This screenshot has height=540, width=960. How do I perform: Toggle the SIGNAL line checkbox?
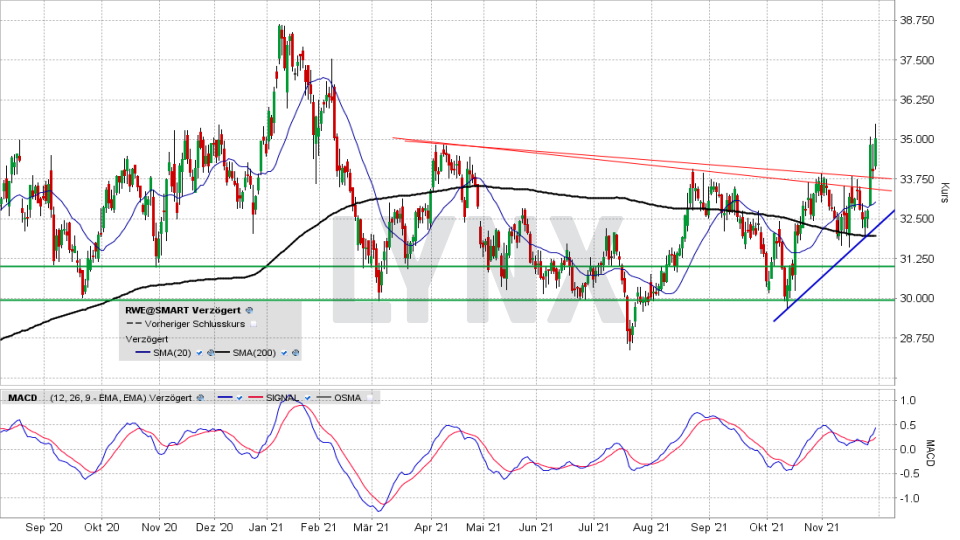point(307,398)
